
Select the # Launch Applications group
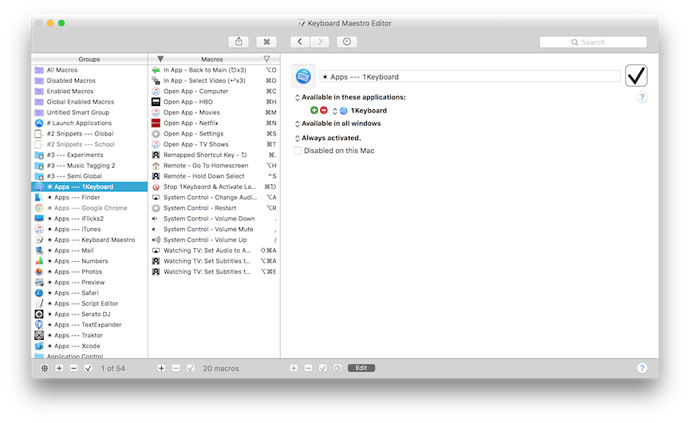coord(89,123)
